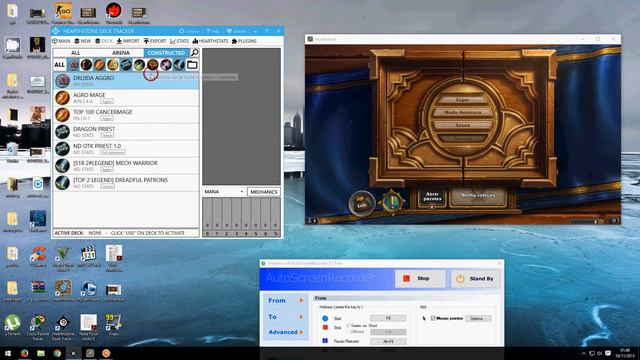Click Stand By in AutoScreenRecorder

(x=476, y=278)
